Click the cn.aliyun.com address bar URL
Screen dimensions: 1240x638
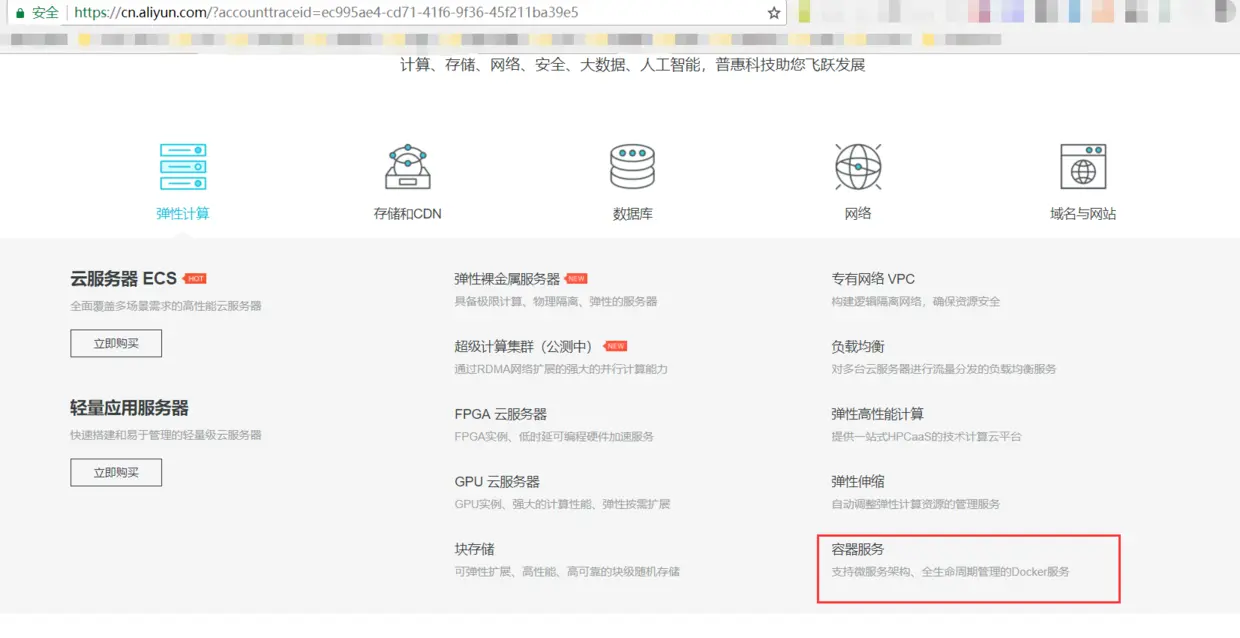coord(325,13)
